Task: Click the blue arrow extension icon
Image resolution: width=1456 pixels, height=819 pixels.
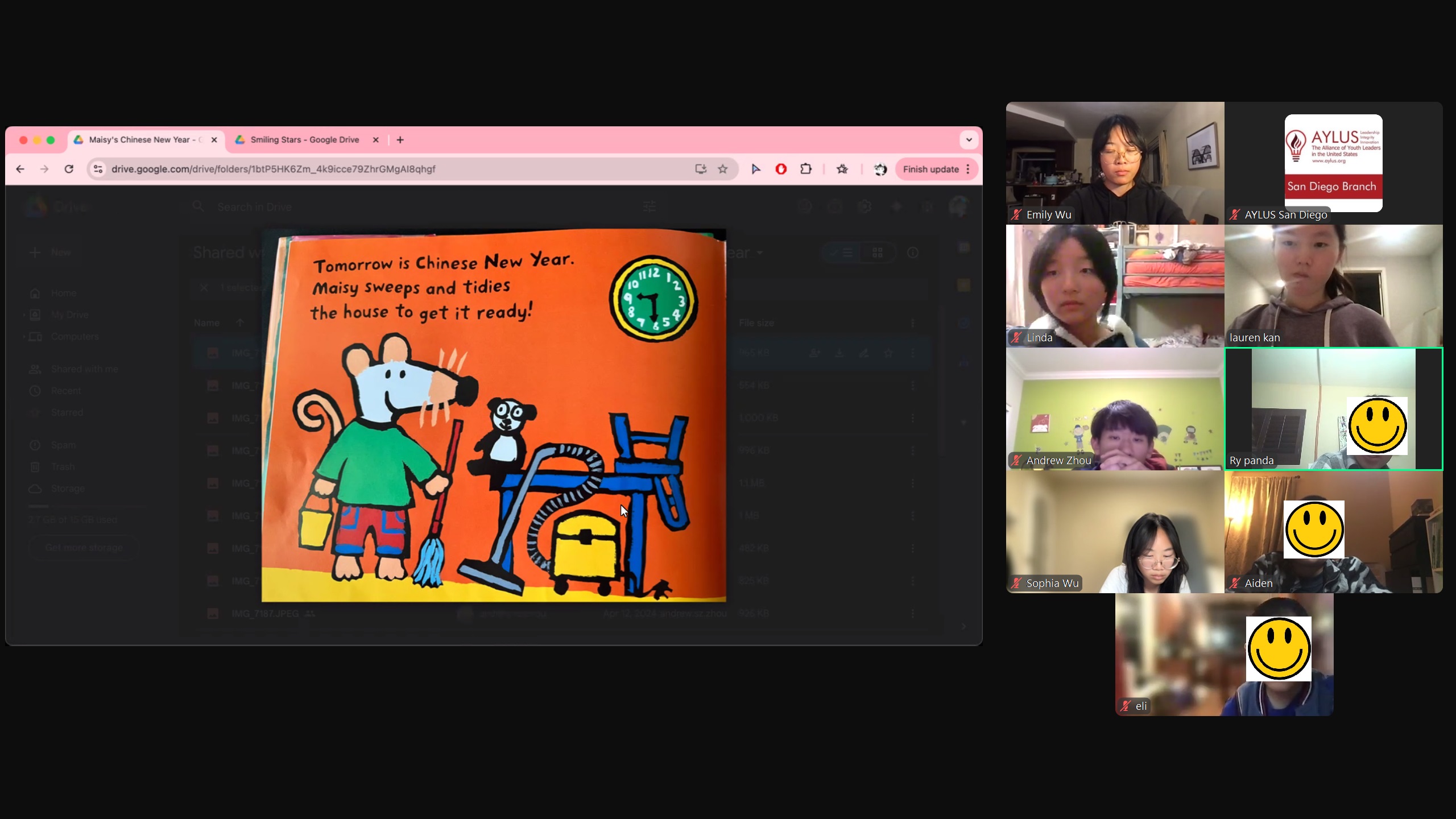Action: click(756, 169)
